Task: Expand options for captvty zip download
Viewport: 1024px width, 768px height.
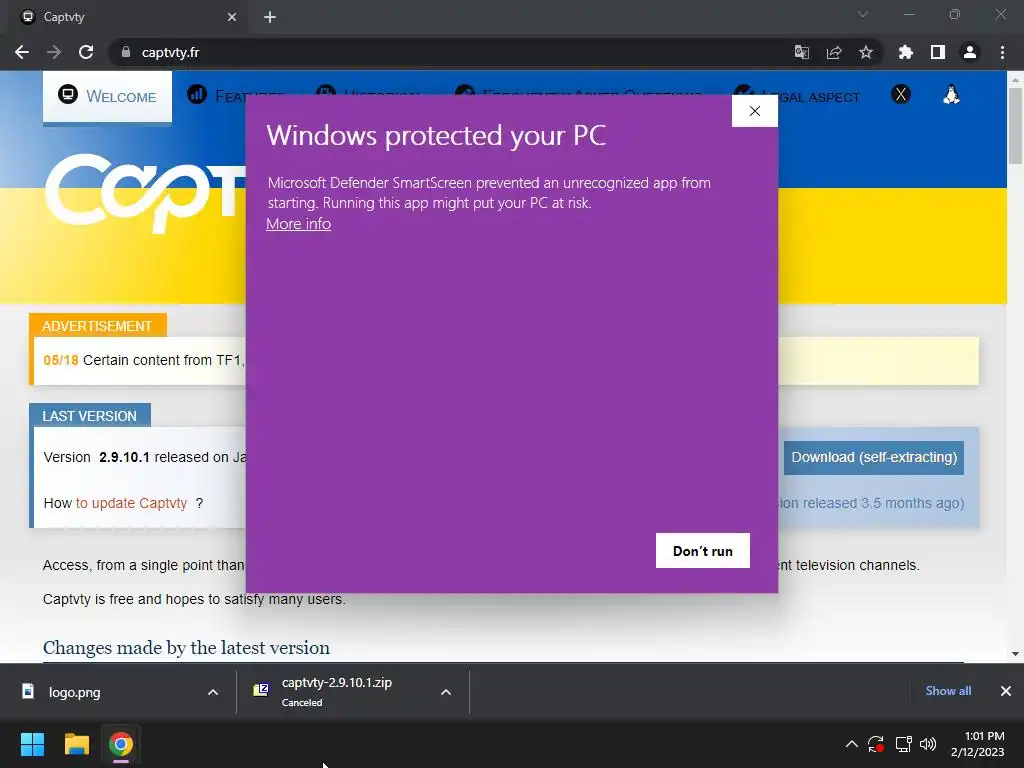Action: (446, 692)
